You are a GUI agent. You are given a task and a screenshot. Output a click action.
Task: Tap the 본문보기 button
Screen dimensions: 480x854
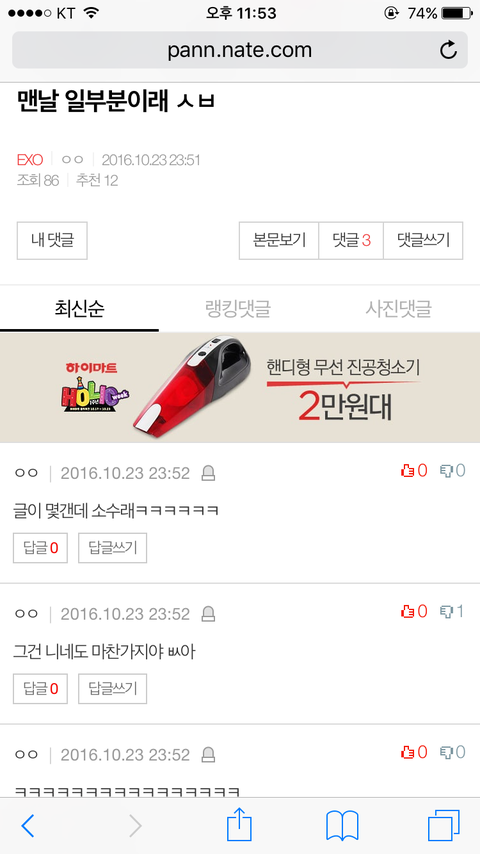click(279, 240)
